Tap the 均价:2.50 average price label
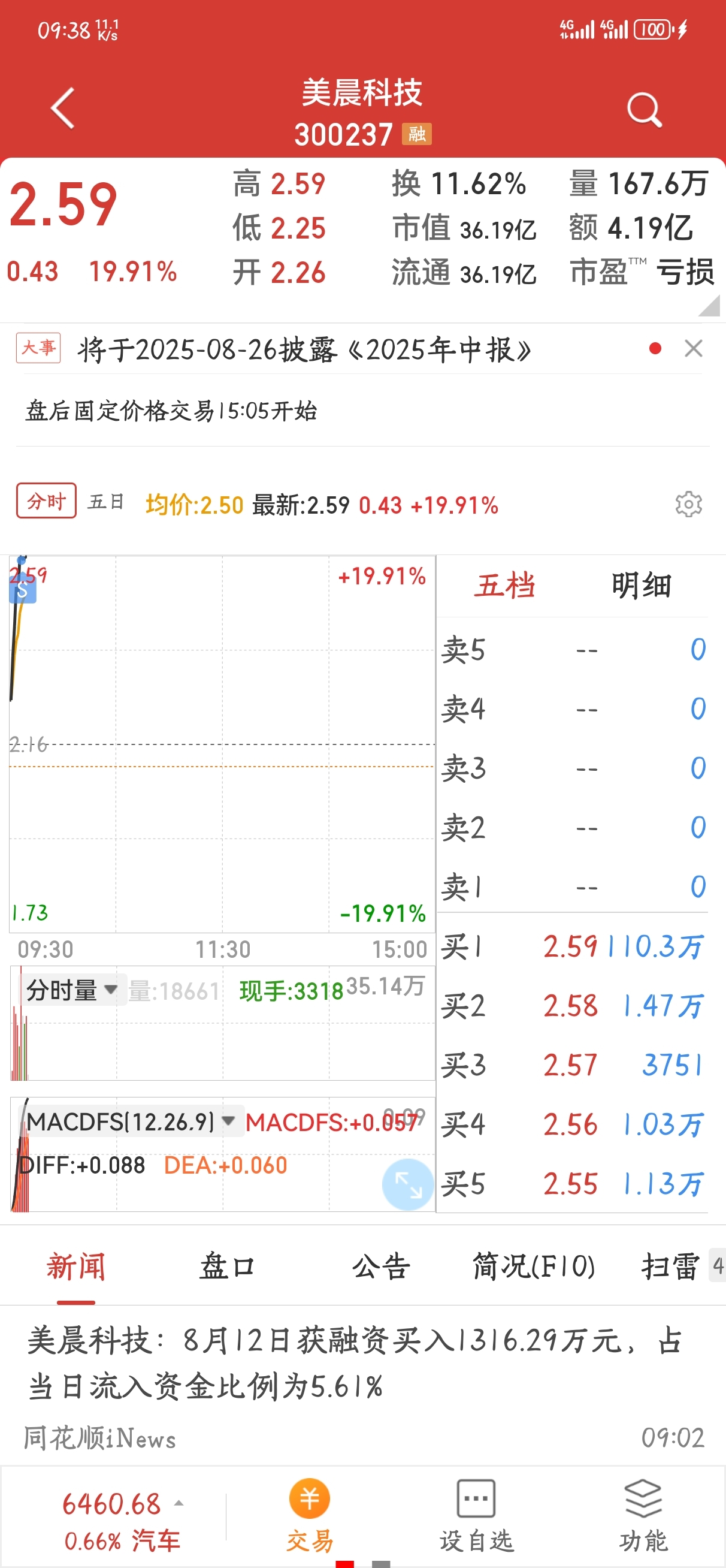The height and width of the screenshot is (1568, 726). click(x=194, y=505)
